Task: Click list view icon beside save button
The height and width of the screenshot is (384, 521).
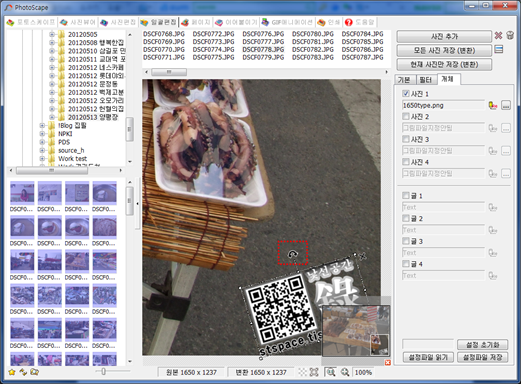Action: pyautogui.click(x=499, y=50)
